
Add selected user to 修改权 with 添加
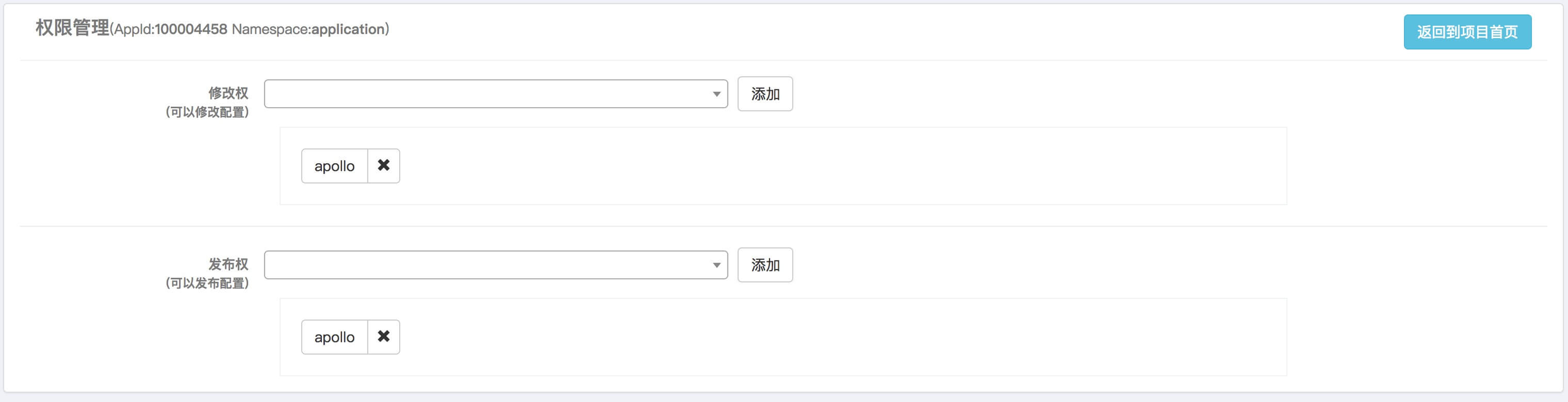(x=765, y=94)
